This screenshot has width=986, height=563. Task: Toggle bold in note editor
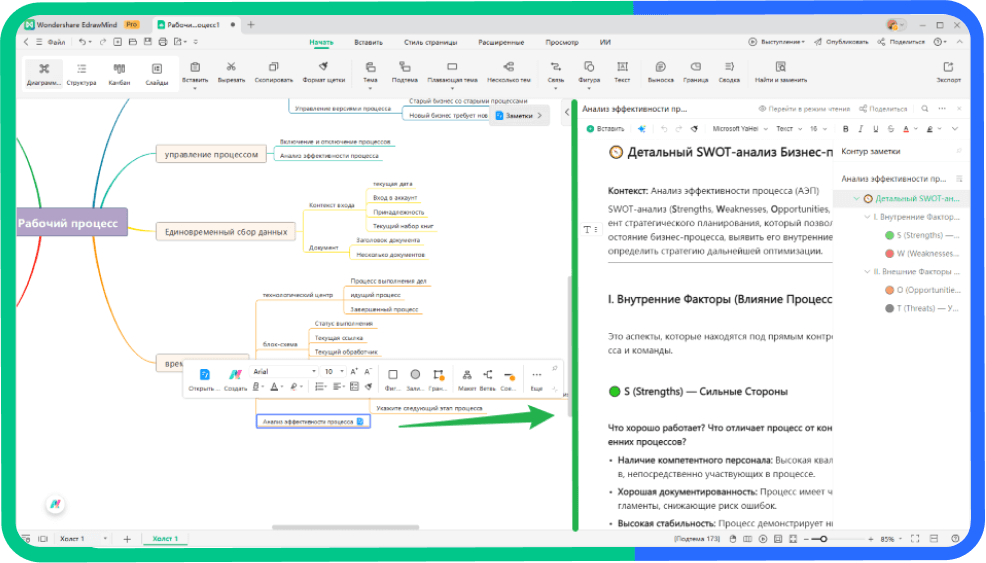pyautogui.click(x=846, y=129)
